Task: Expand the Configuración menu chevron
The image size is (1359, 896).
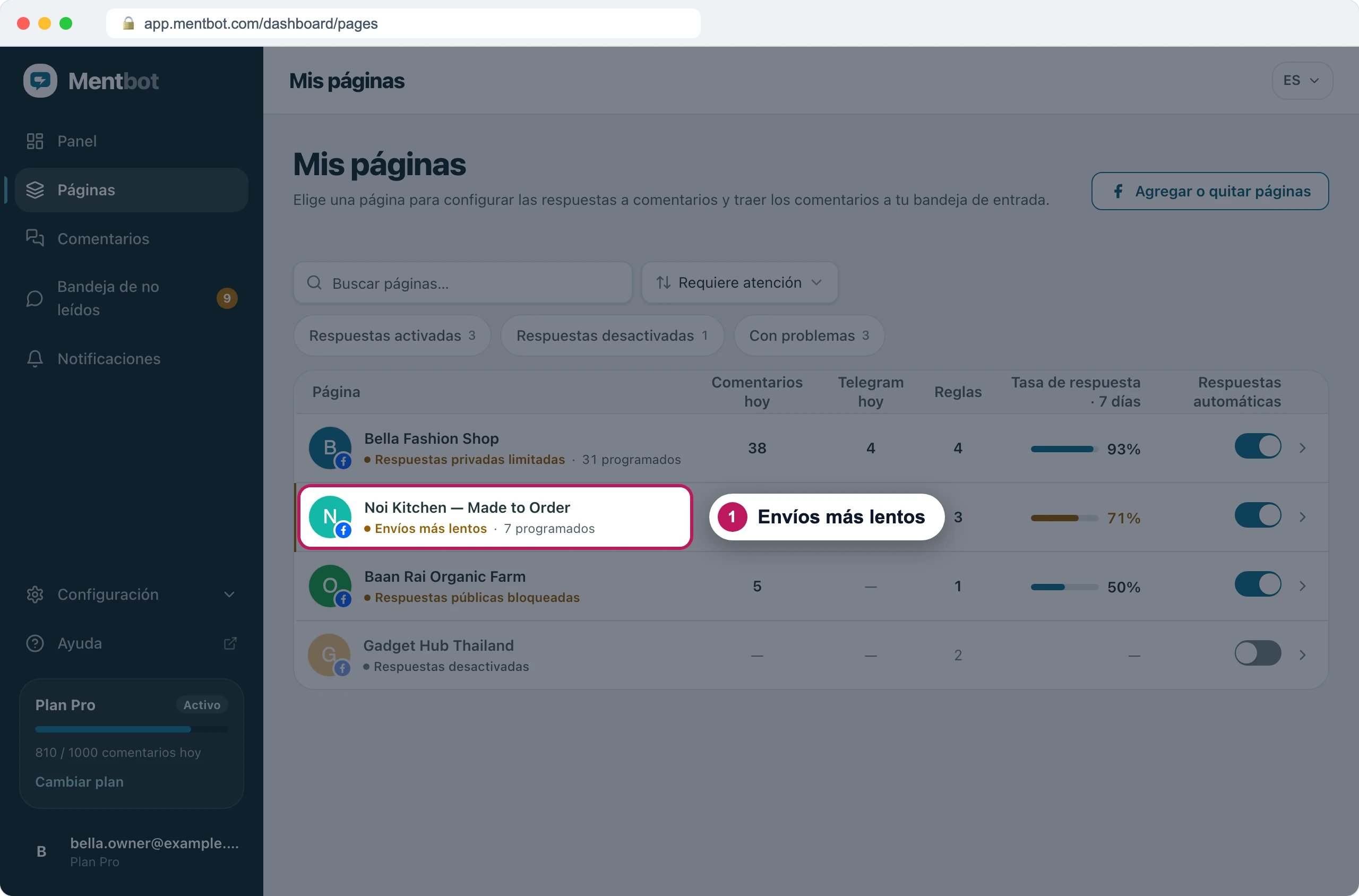Action: click(x=229, y=595)
